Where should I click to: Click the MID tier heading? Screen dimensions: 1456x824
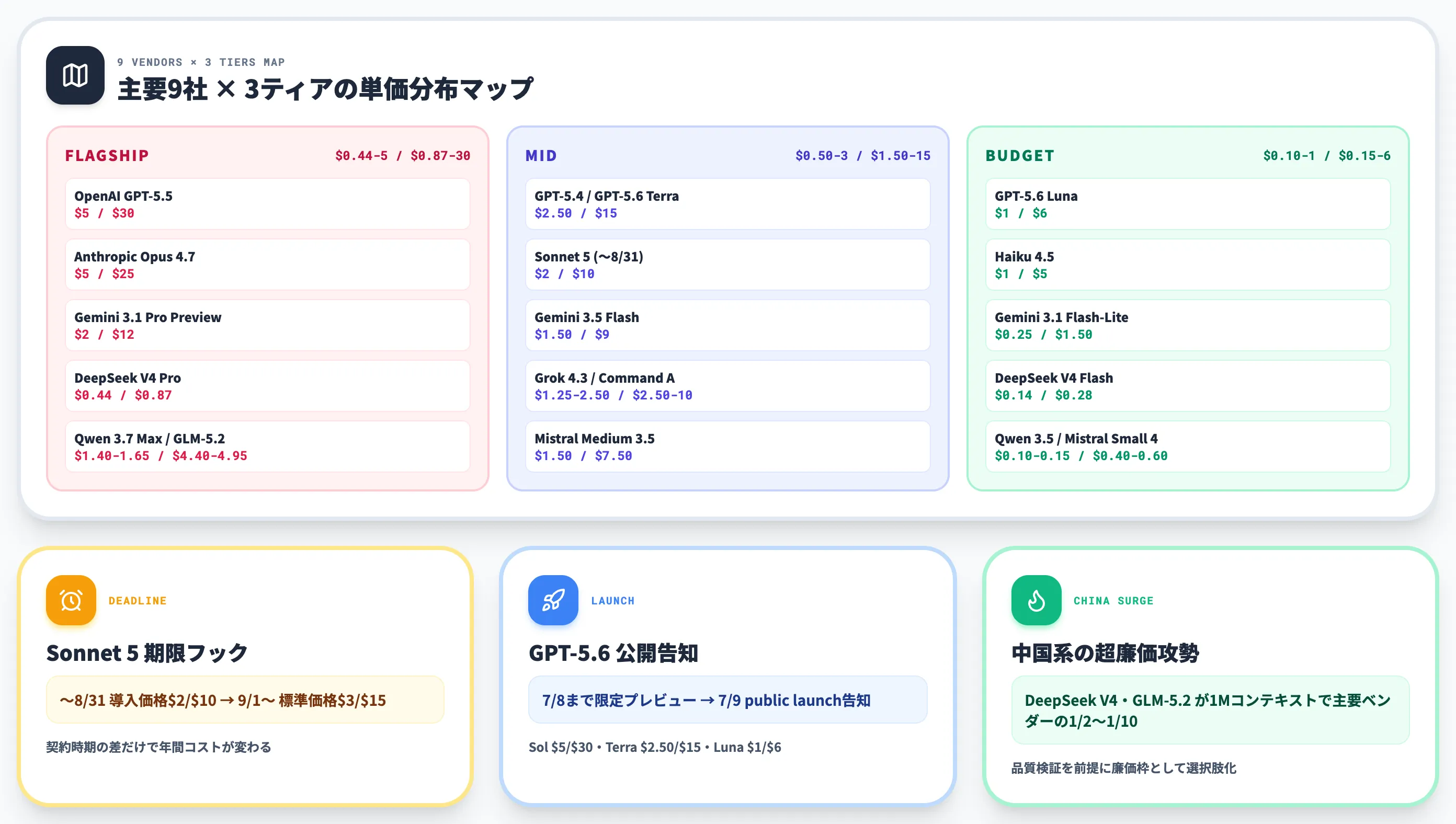(541, 156)
